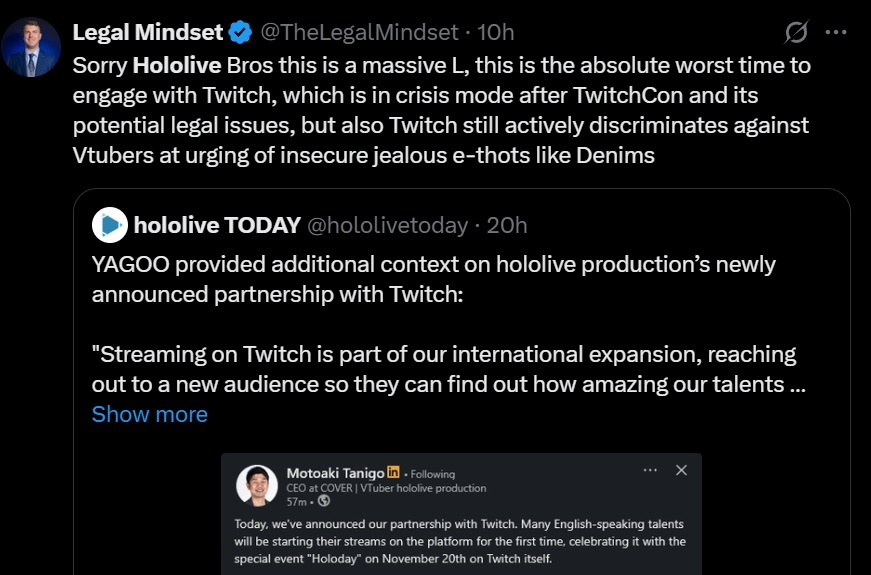The height and width of the screenshot is (575, 871).
Task: Open Legal Mindset's profile avatar
Action: point(33,47)
